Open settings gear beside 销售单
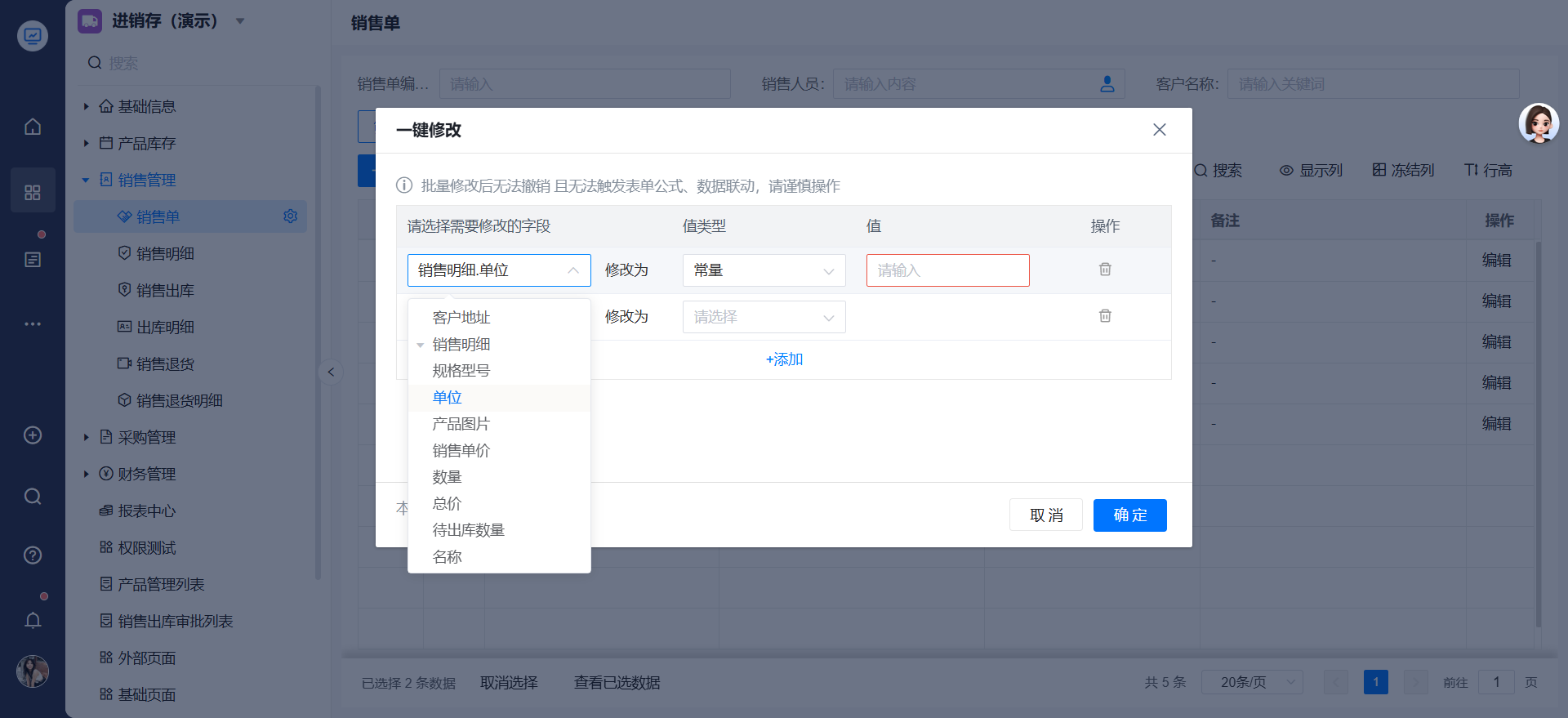 pos(290,216)
